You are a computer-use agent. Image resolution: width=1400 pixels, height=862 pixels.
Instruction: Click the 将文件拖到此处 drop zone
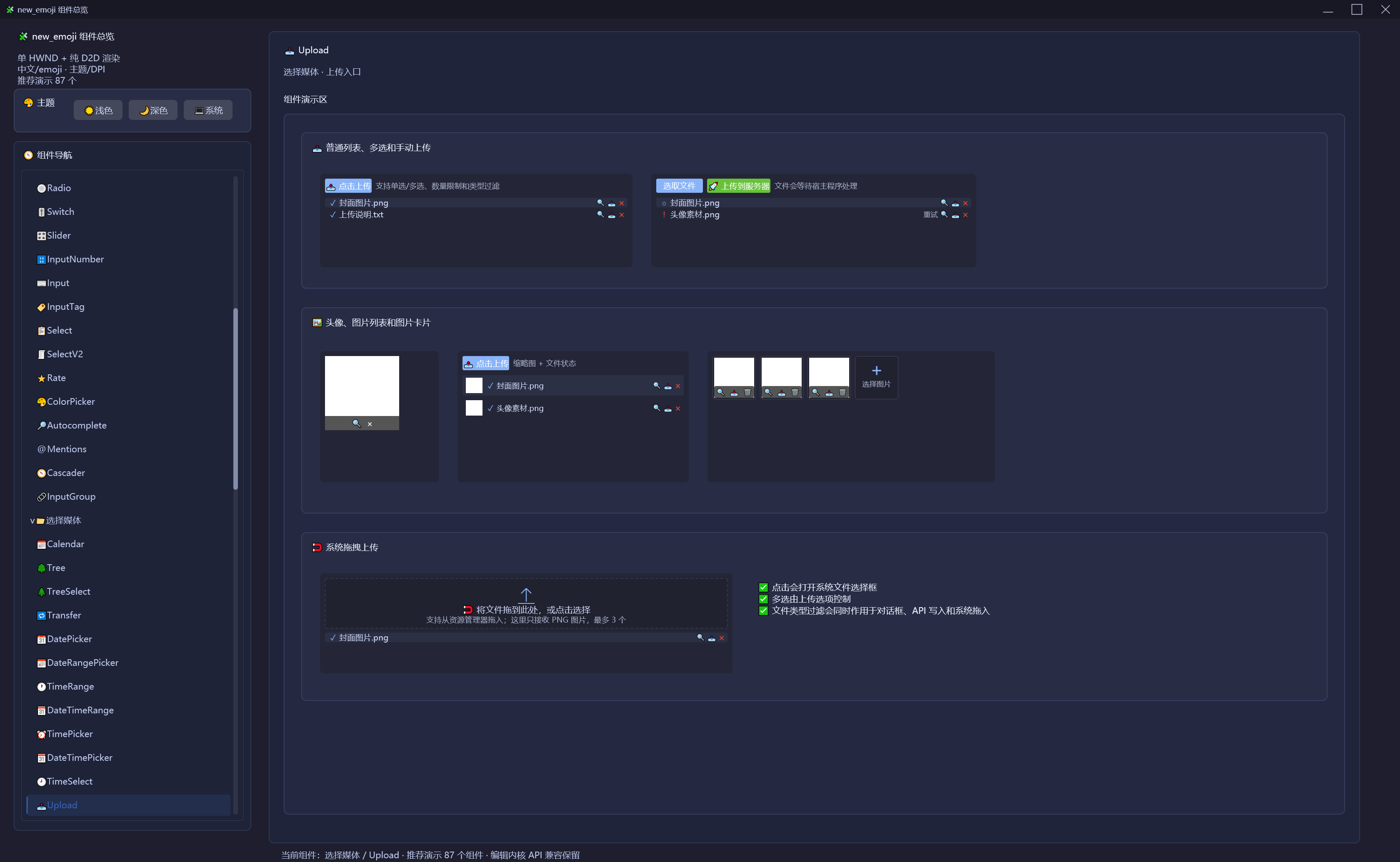[x=526, y=604]
